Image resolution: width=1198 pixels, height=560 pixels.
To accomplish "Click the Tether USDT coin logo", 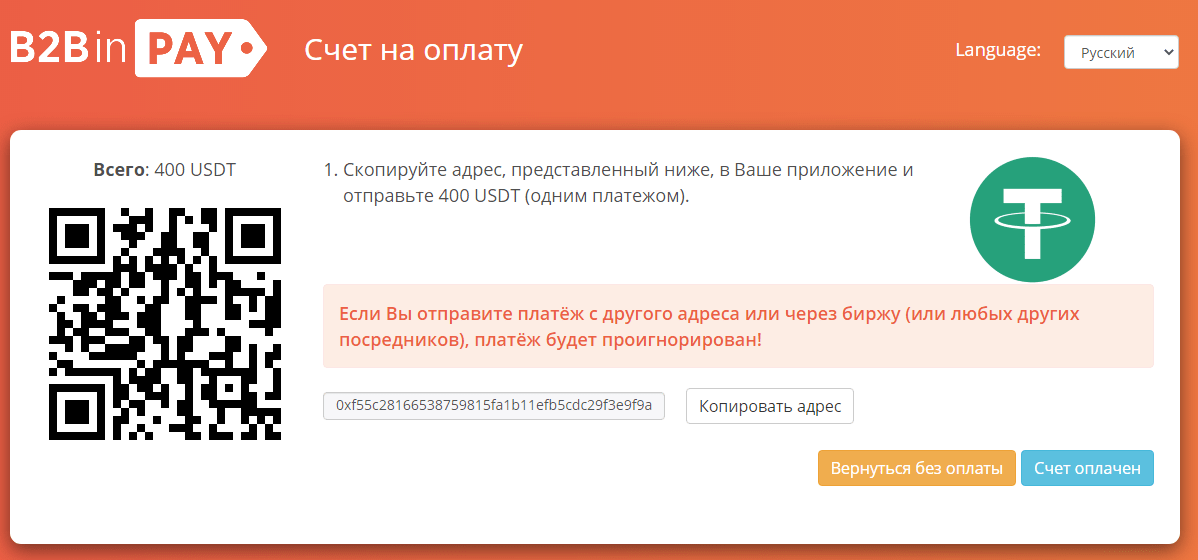I will pos(1032,220).
